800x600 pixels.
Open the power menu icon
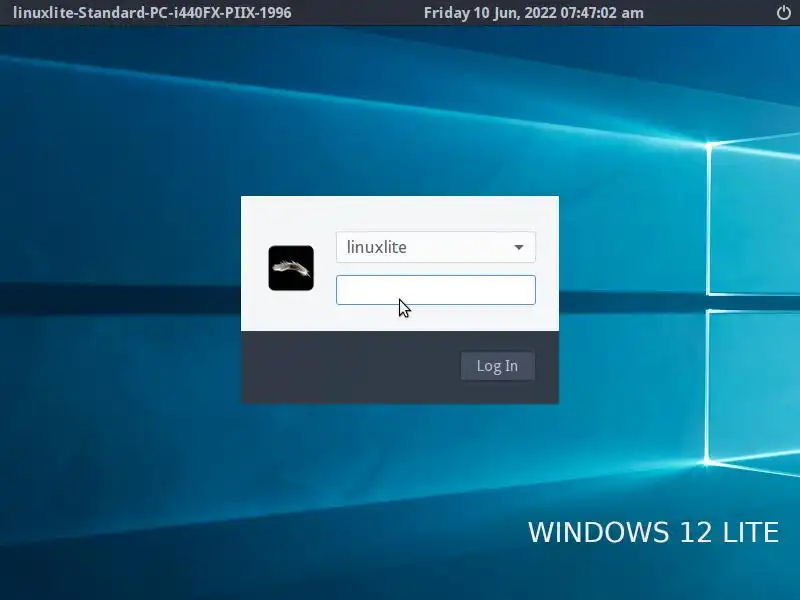784,13
